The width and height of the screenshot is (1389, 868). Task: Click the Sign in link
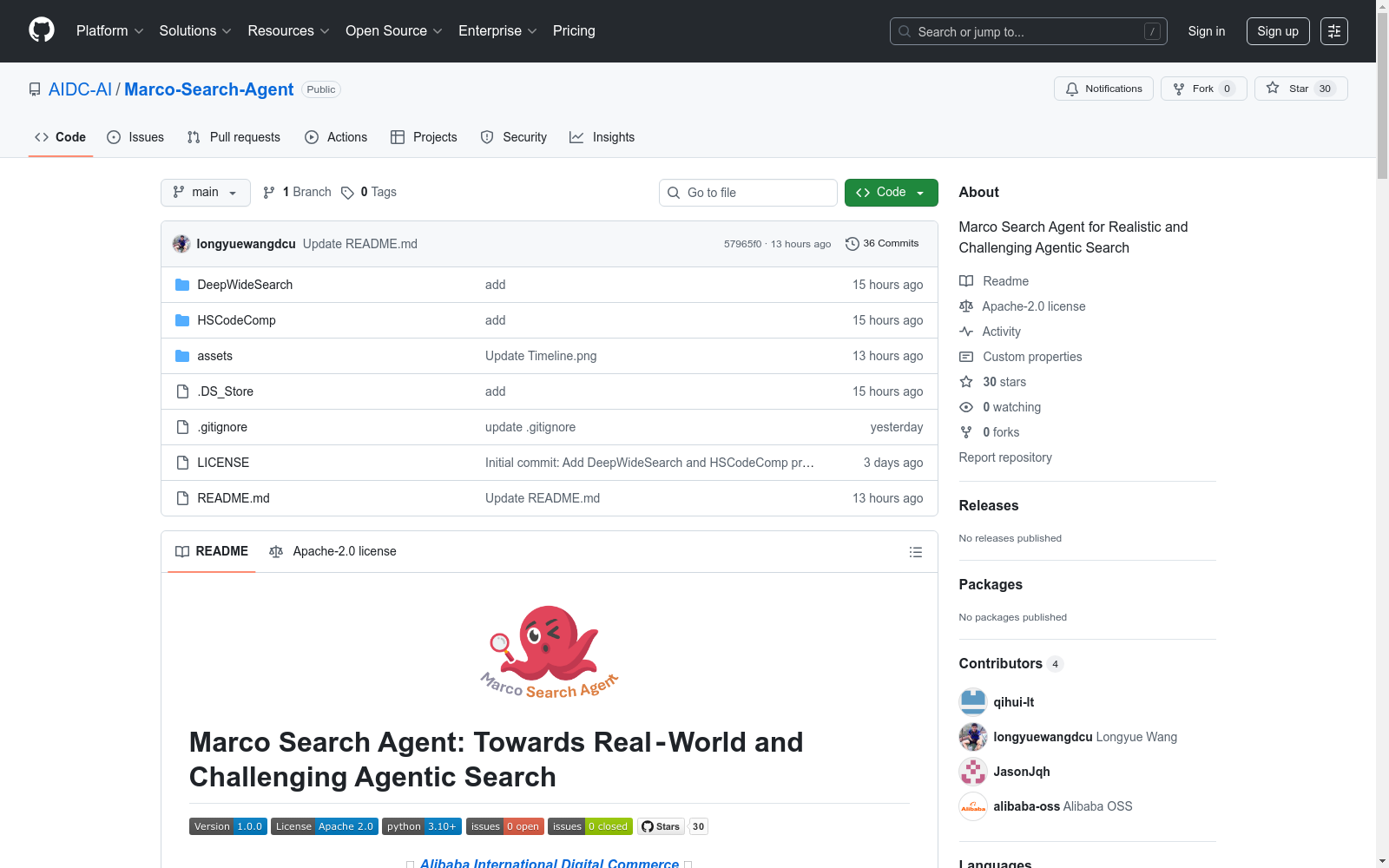(x=1207, y=31)
